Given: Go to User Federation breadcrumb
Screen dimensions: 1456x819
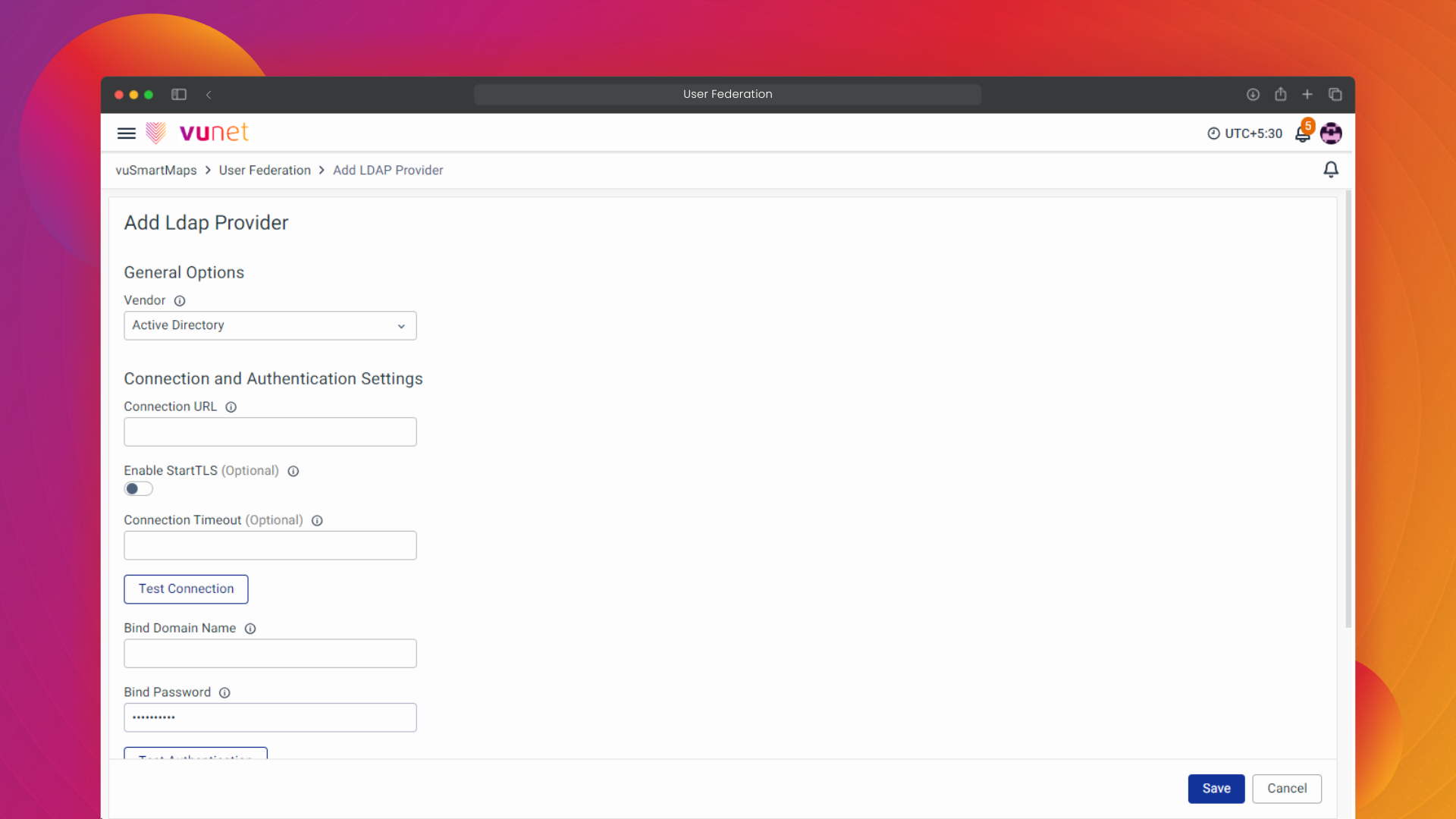Looking at the screenshot, I should click(265, 171).
